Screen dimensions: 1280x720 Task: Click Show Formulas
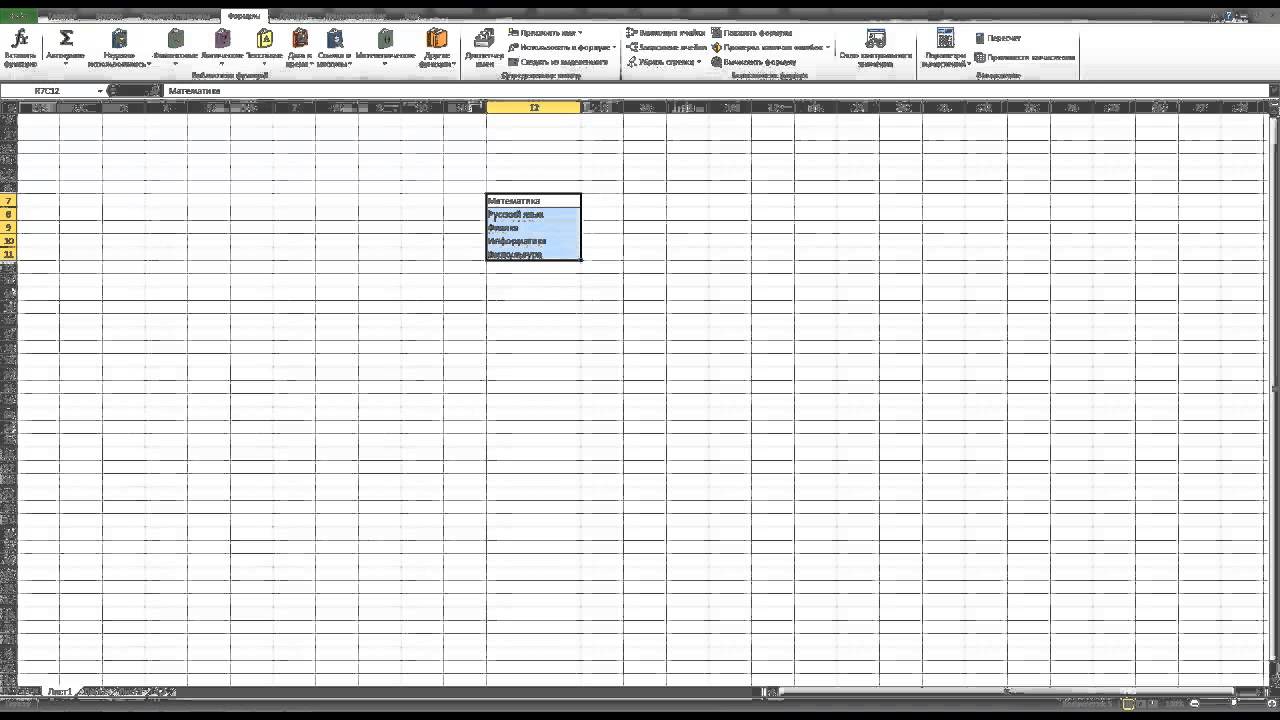point(751,33)
